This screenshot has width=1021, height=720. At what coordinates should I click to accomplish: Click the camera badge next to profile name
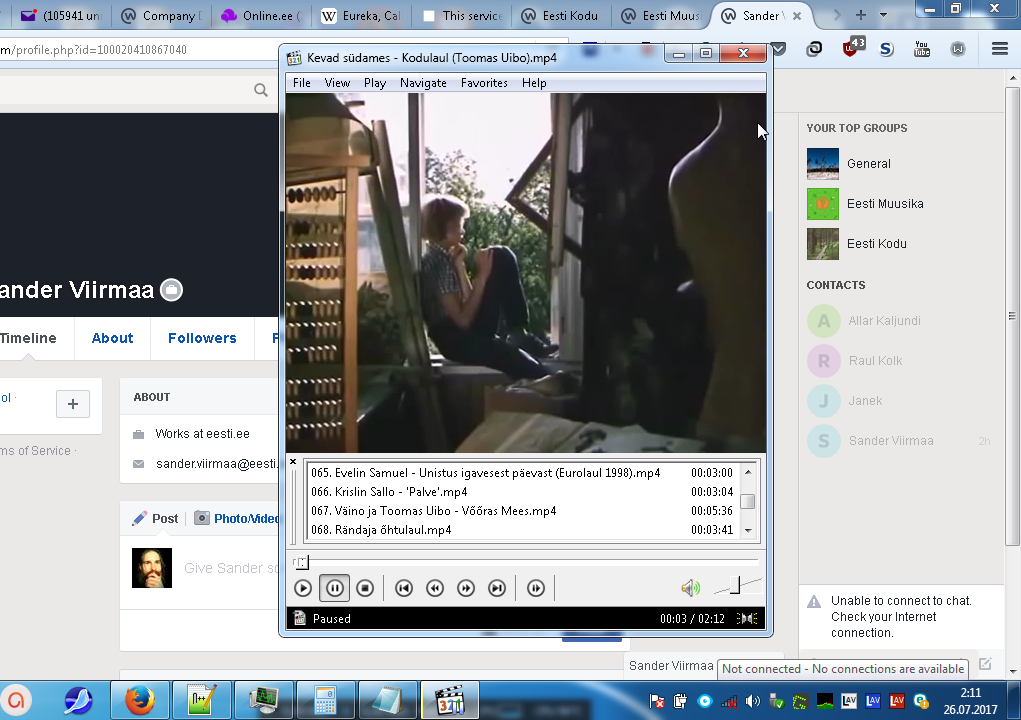coord(171,290)
